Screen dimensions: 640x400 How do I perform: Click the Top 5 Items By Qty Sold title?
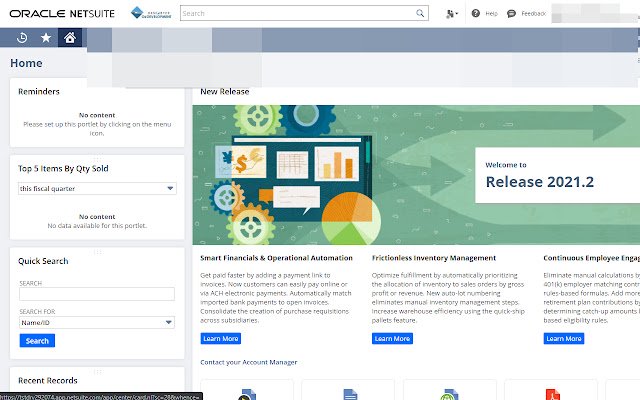[63, 169]
